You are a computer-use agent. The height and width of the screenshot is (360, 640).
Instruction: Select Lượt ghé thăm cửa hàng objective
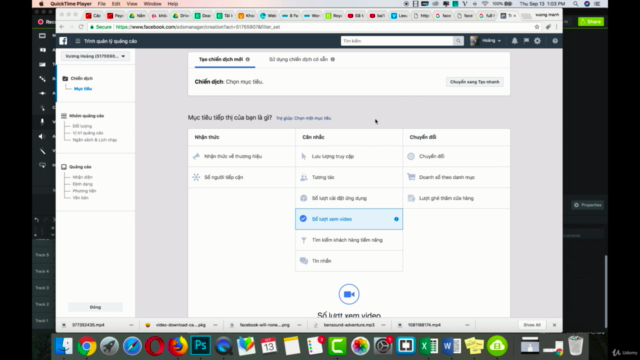456,198
